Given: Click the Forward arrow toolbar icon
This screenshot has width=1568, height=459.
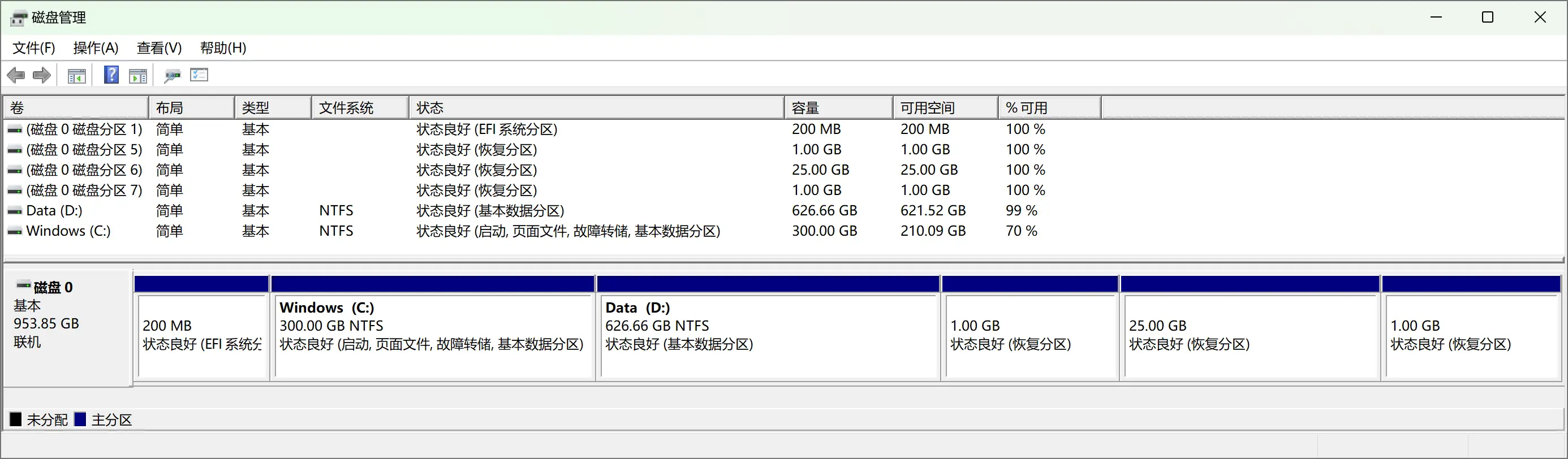Looking at the screenshot, I should pyautogui.click(x=41, y=75).
